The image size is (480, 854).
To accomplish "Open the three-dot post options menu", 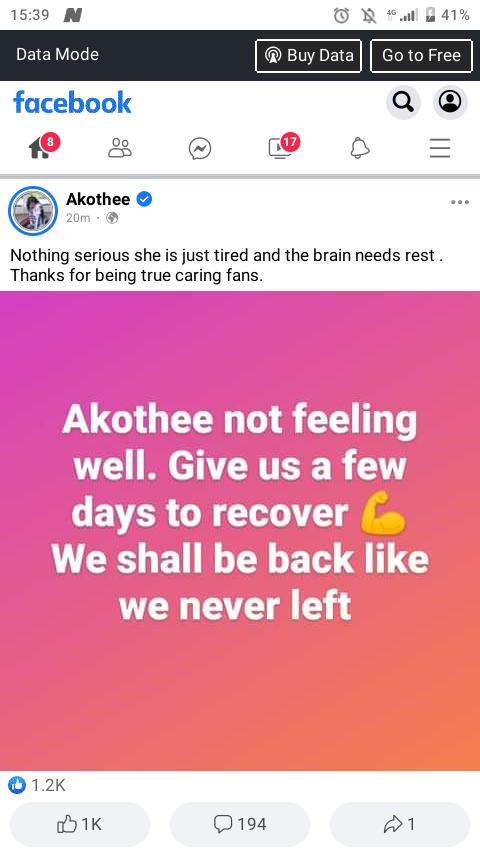I will tap(460, 203).
